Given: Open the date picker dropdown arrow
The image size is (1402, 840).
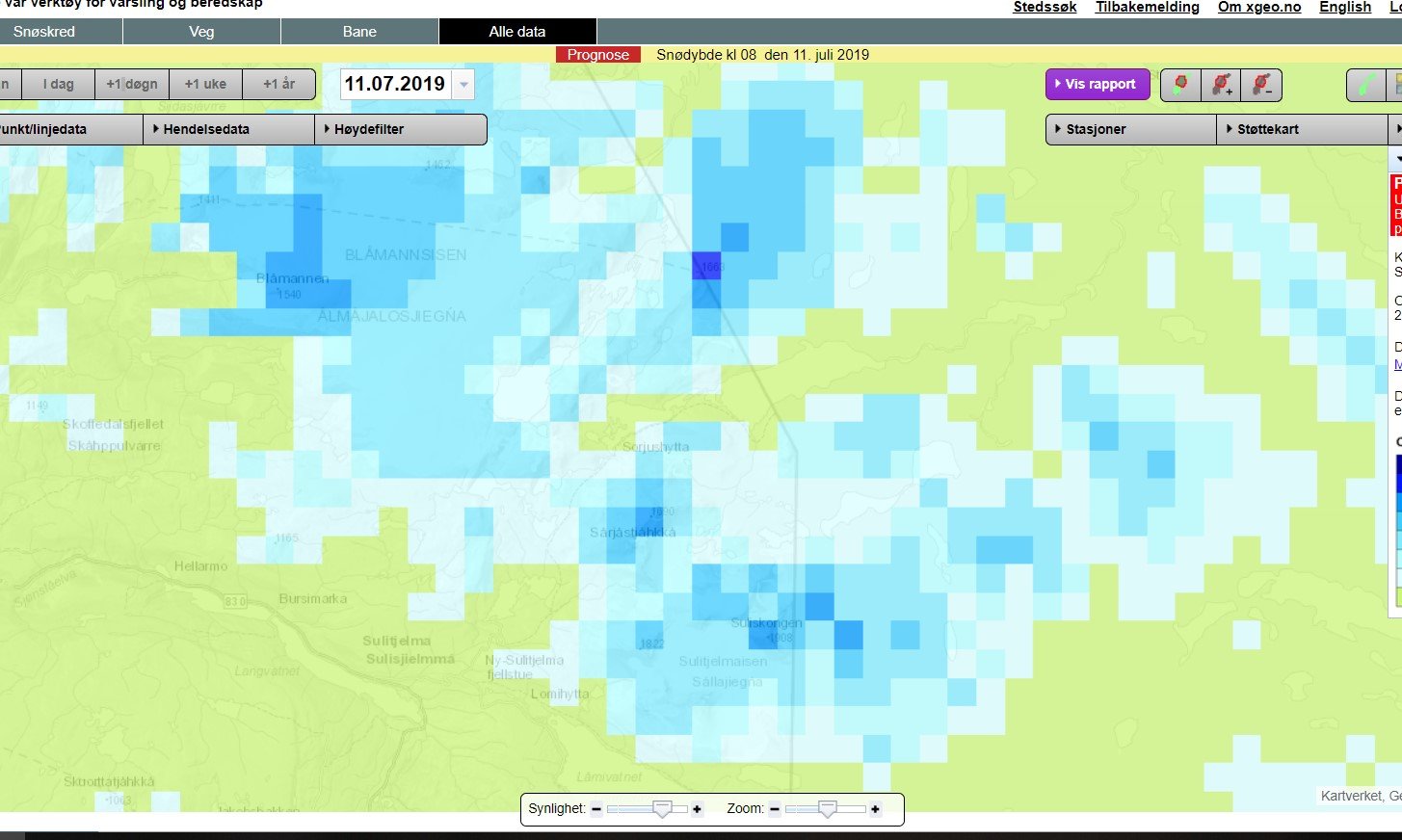Looking at the screenshot, I should 463,85.
